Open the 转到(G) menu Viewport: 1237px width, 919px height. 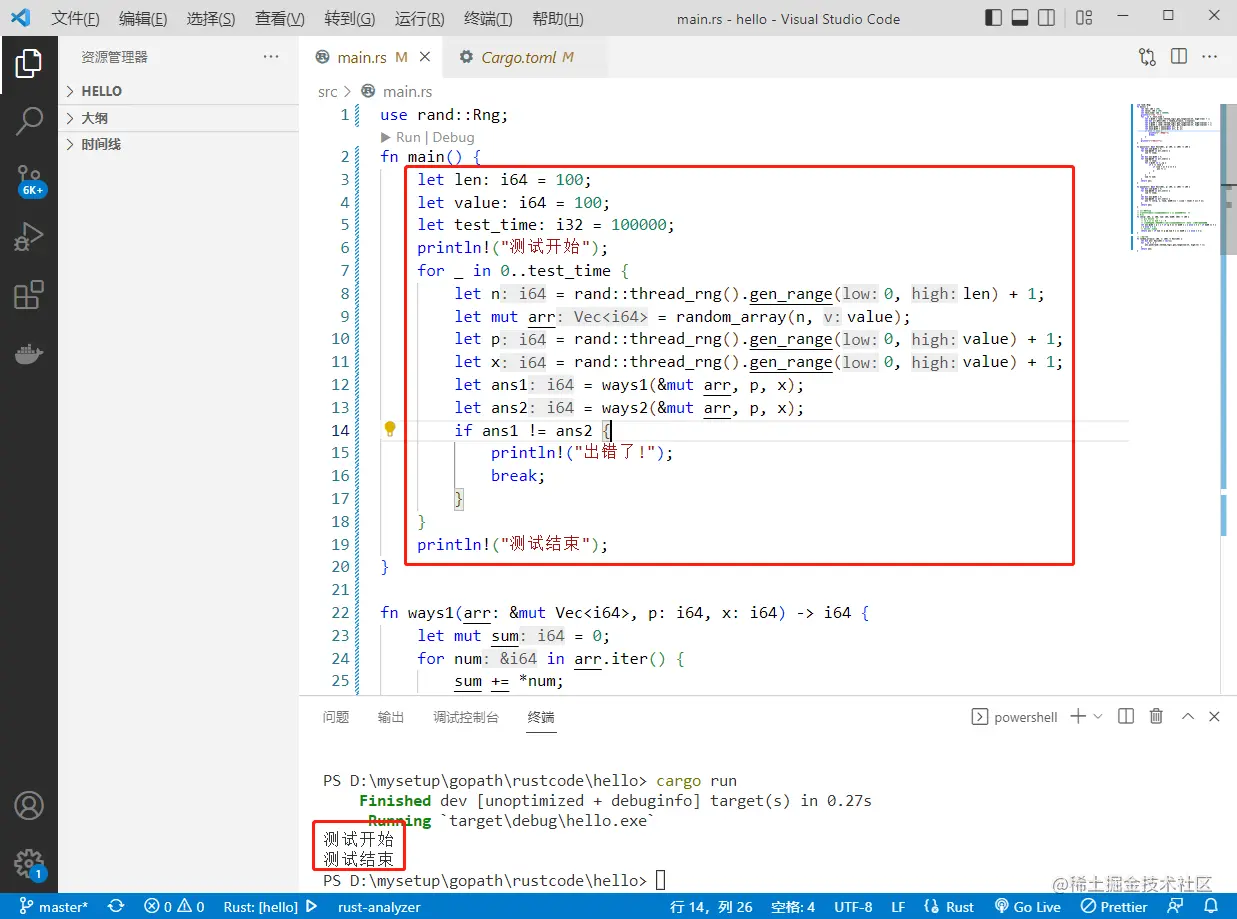[x=350, y=19]
